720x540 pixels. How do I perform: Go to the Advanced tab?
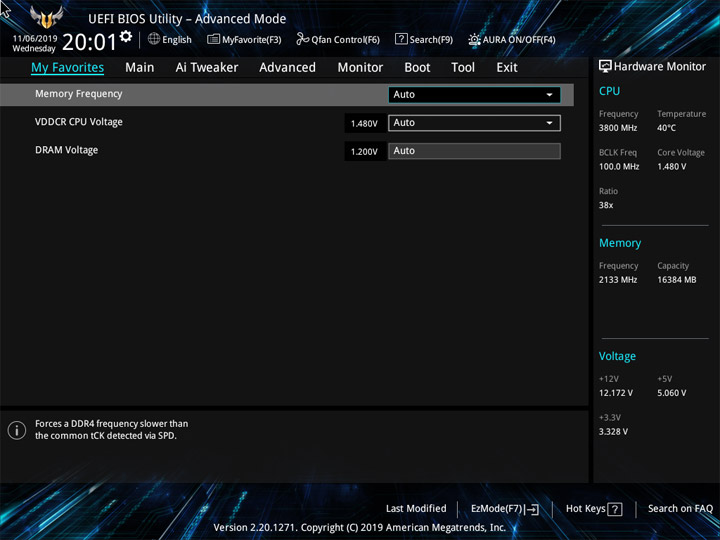pyautogui.click(x=287, y=68)
